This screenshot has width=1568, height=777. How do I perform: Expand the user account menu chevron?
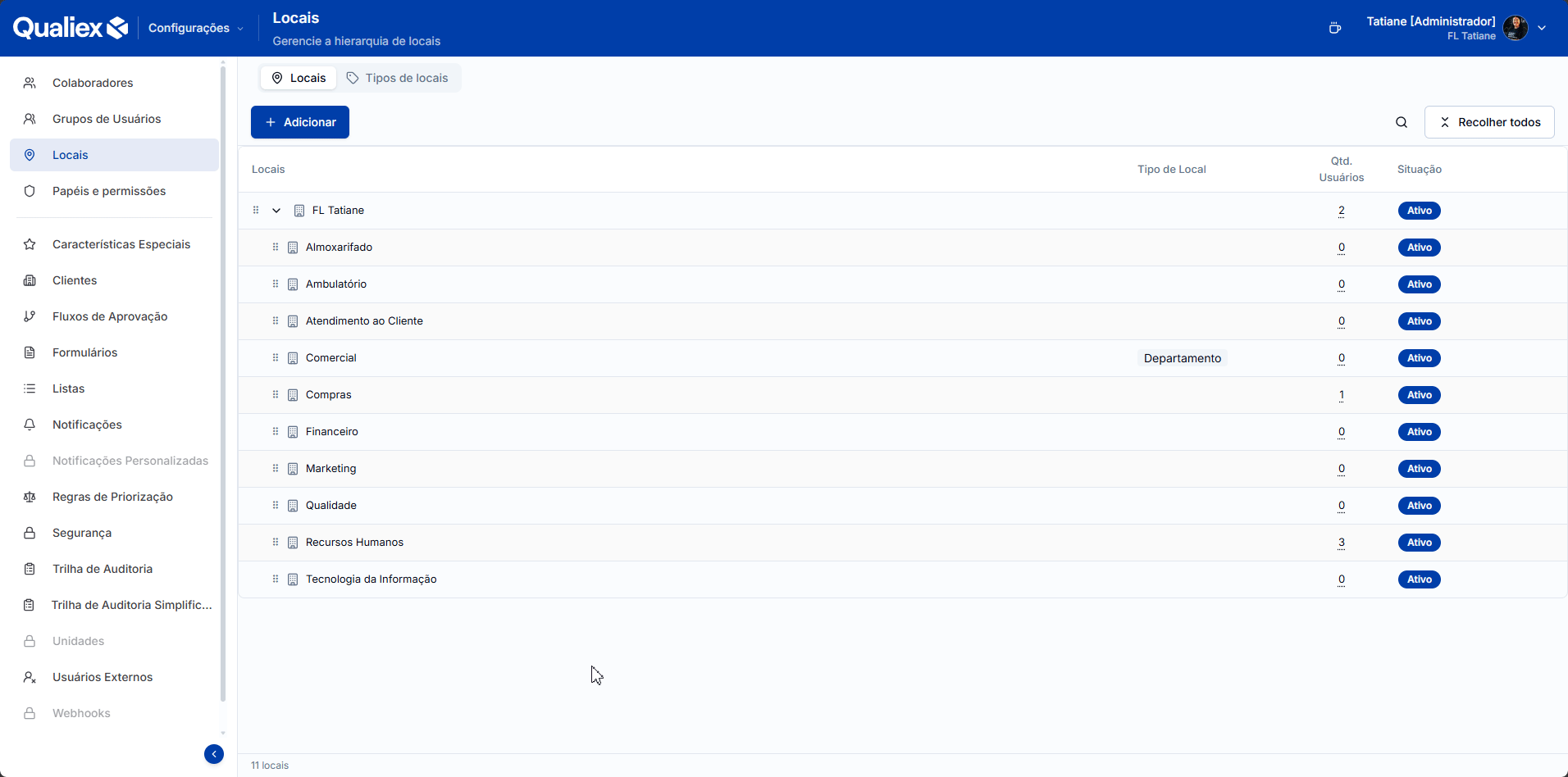[x=1542, y=28]
